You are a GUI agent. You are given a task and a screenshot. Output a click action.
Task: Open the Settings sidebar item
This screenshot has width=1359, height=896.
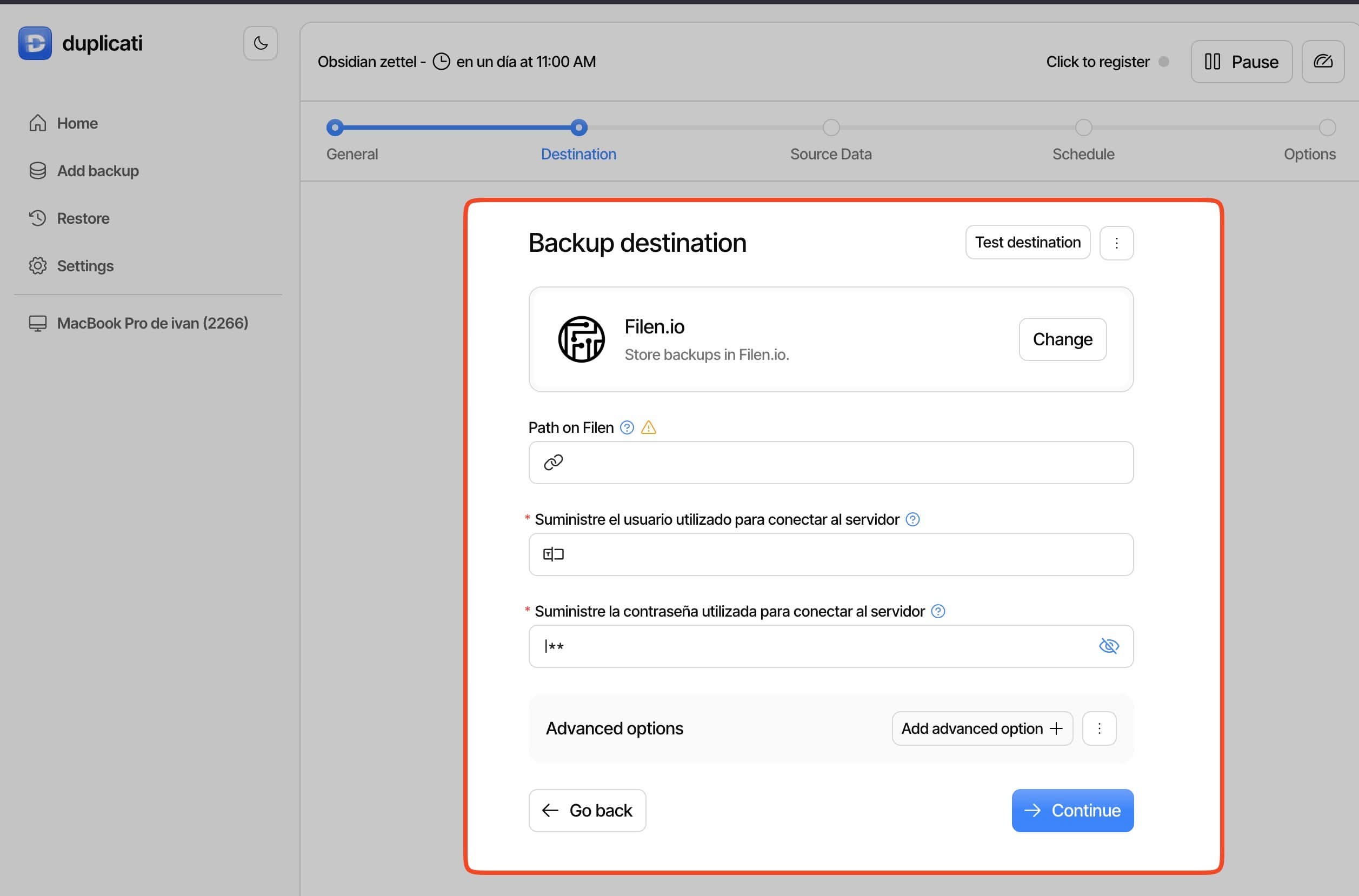coord(85,266)
